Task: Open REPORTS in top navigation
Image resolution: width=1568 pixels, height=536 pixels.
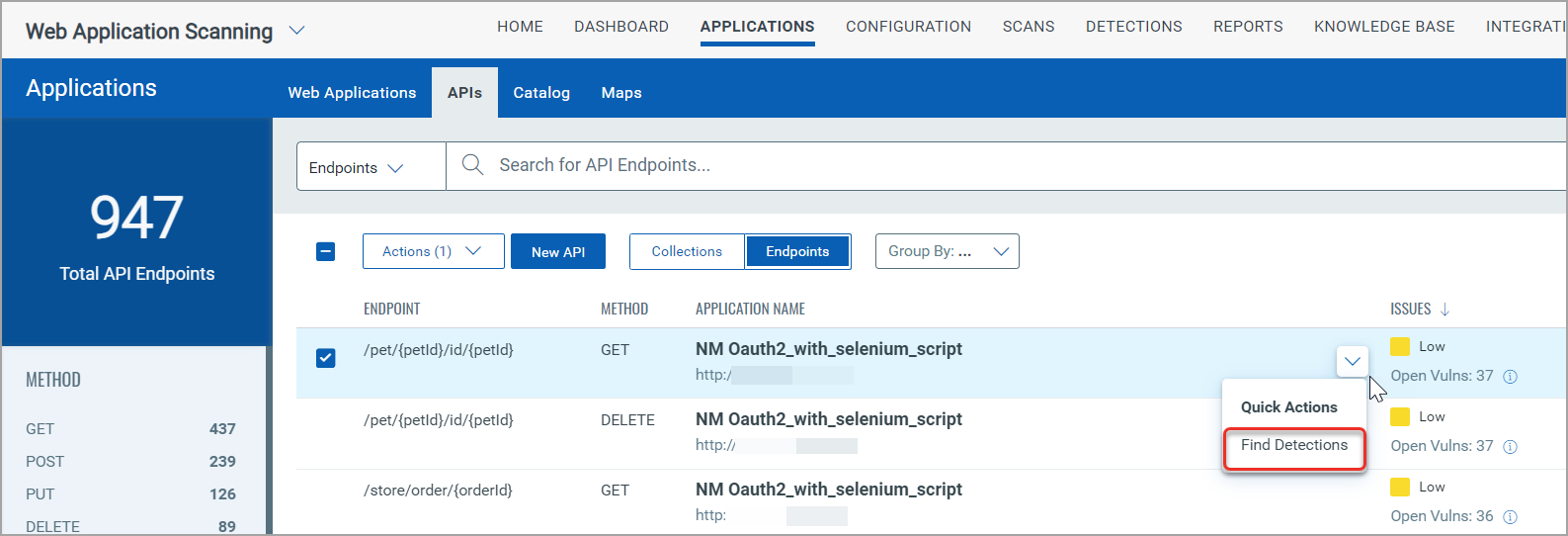Action: 1248,27
